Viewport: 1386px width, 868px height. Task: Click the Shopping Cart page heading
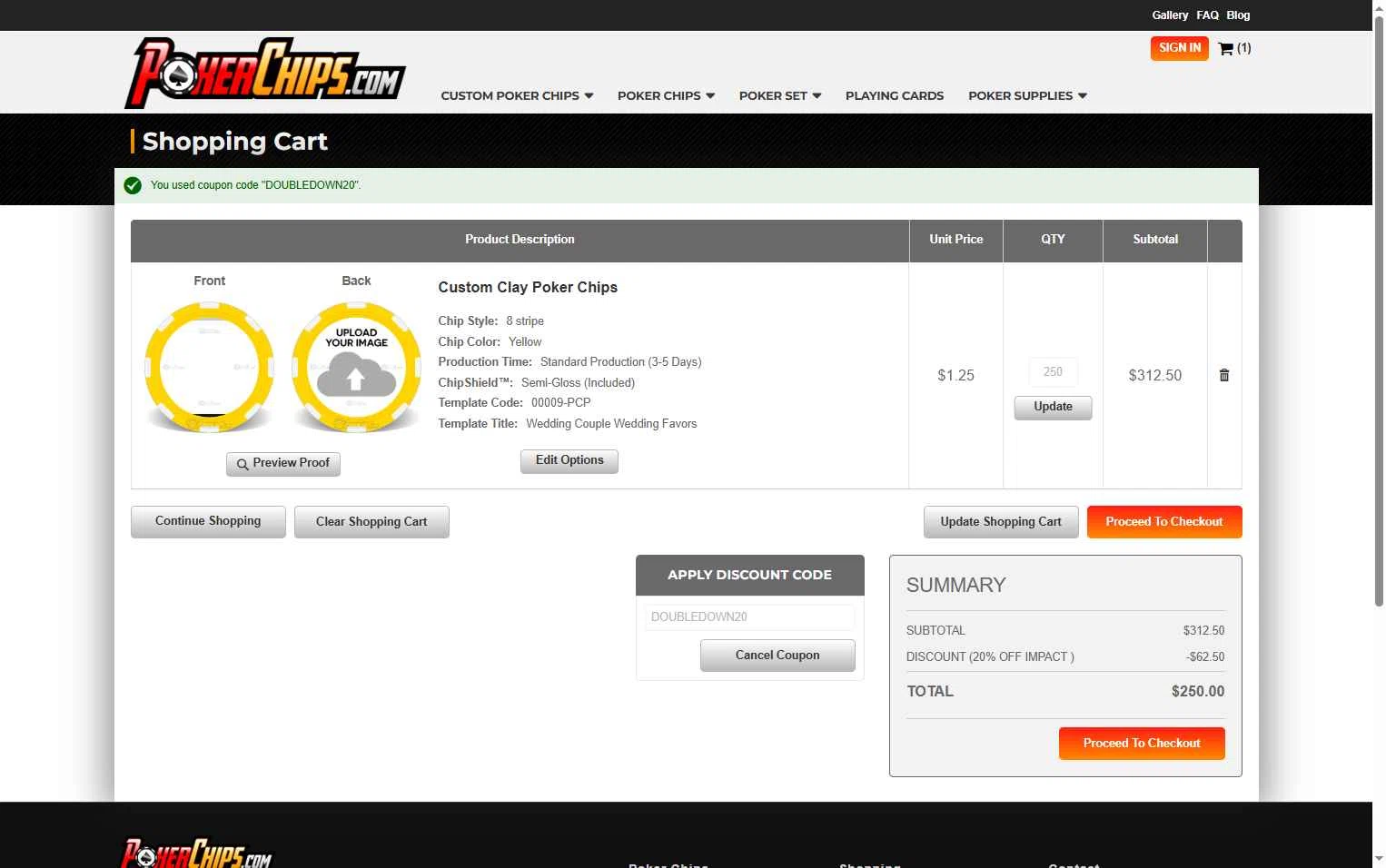click(235, 142)
